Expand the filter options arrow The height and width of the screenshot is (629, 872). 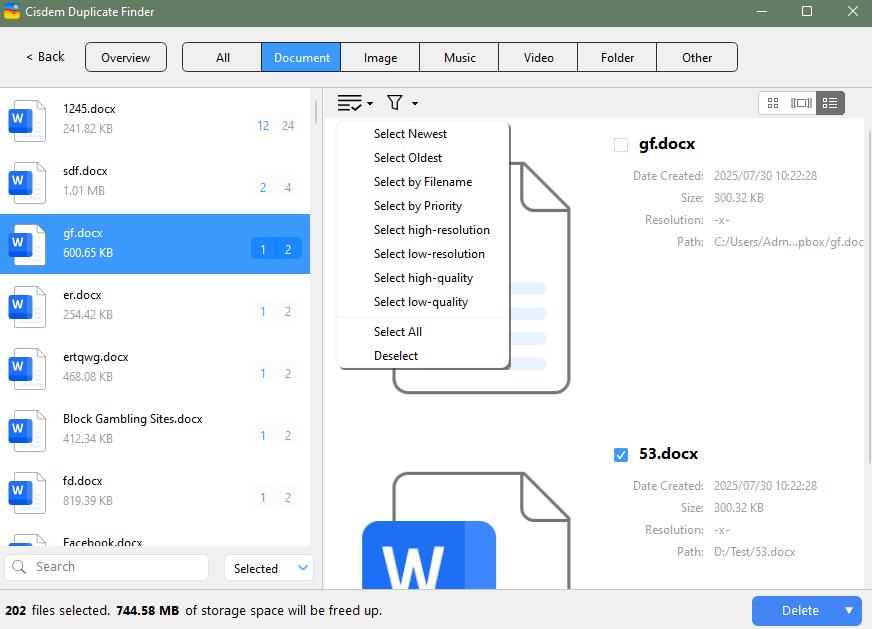coord(415,104)
